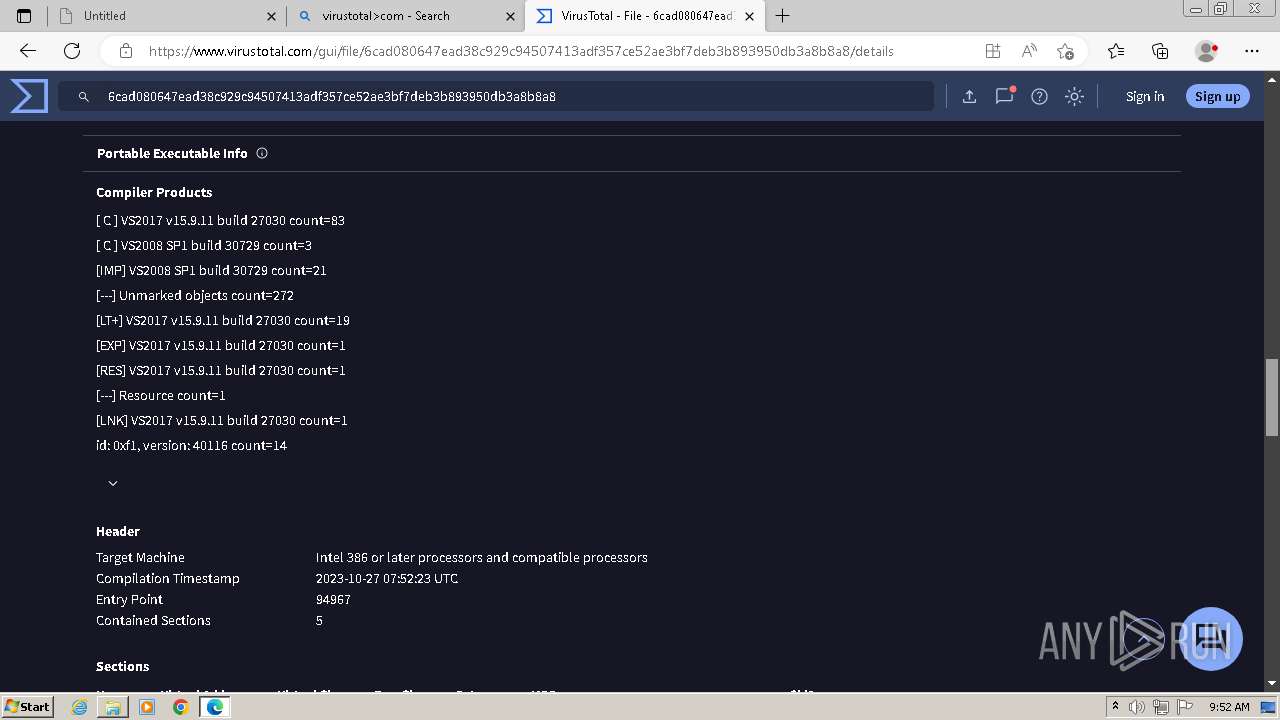Open the help question mark icon
Image resolution: width=1280 pixels, height=720 pixels.
(1039, 96)
